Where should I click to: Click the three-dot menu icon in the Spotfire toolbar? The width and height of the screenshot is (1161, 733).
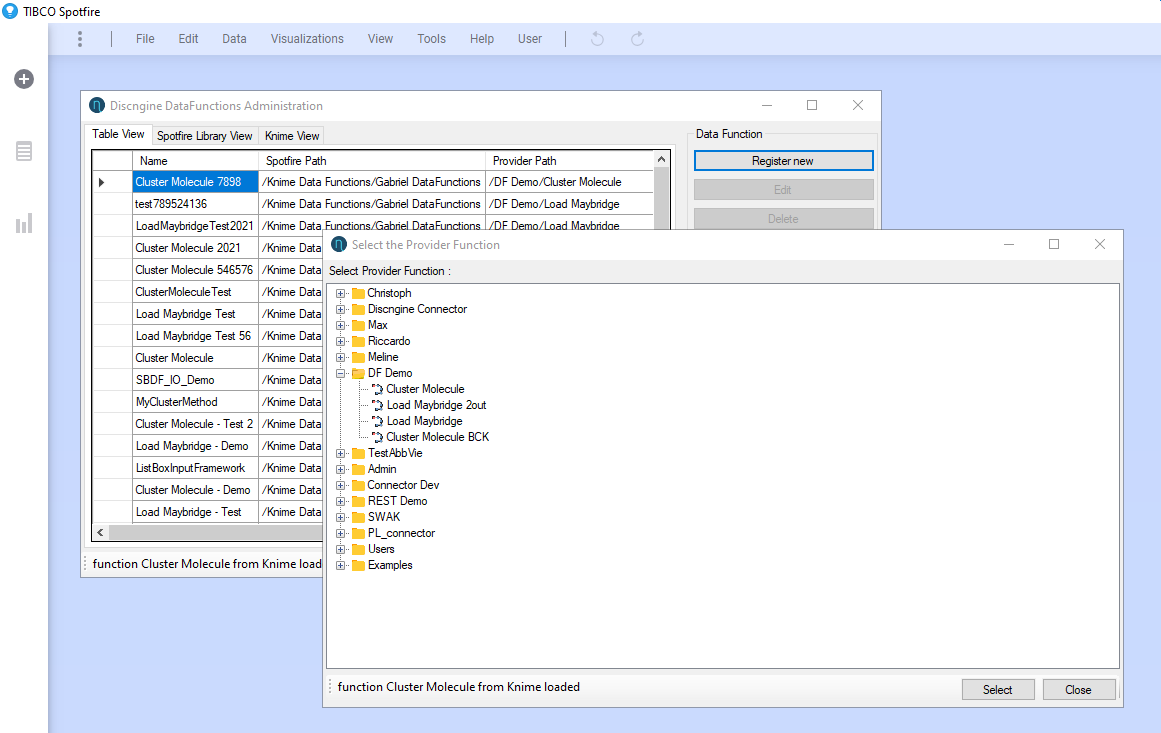[x=80, y=39]
